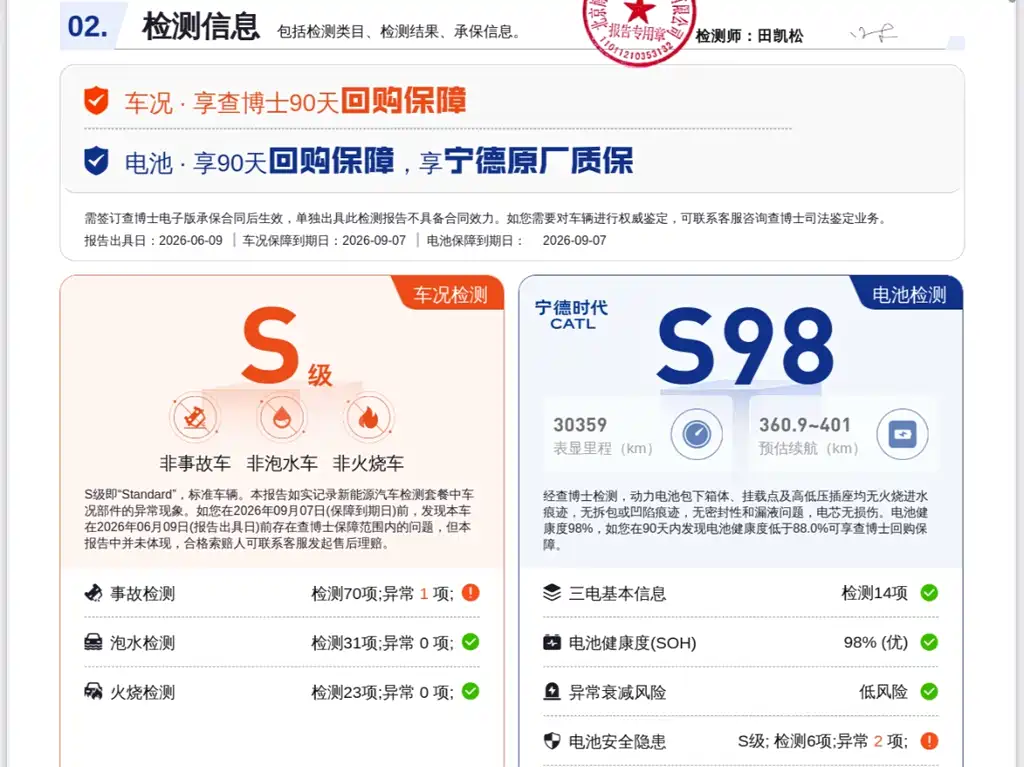
Task: Select the 非火烧车 flame icon
Action: [x=368, y=417]
